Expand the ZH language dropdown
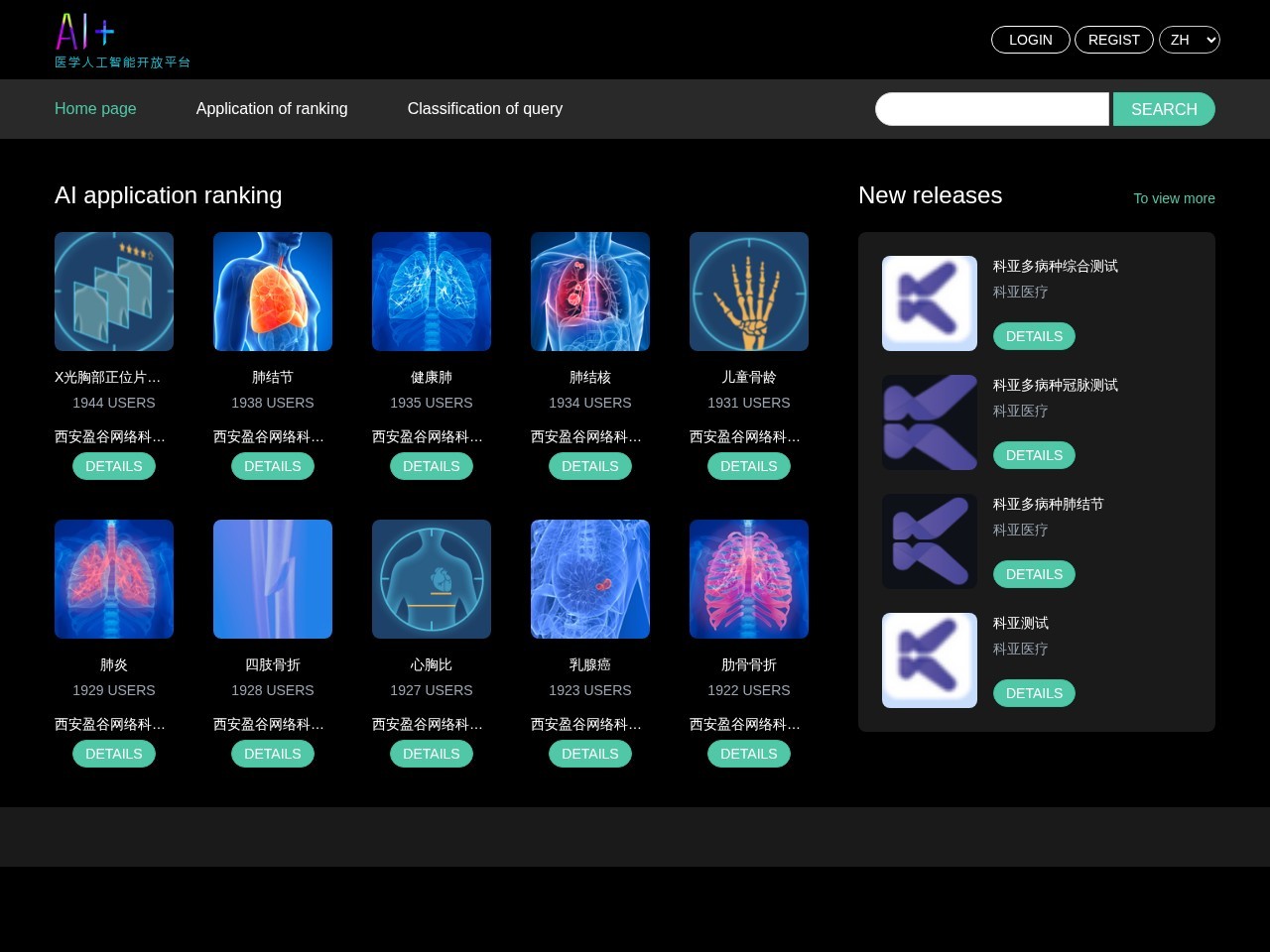1270x952 pixels. click(1189, 40)
